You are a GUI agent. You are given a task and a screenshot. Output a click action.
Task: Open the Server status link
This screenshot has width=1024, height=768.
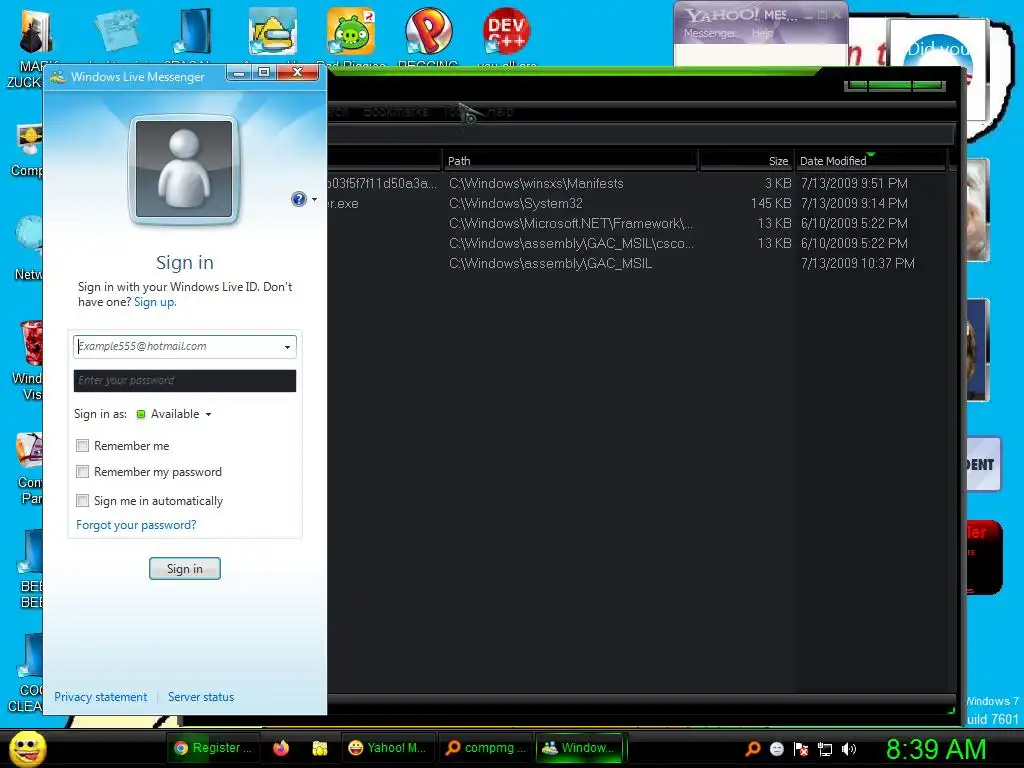click(x=200, y=697)
